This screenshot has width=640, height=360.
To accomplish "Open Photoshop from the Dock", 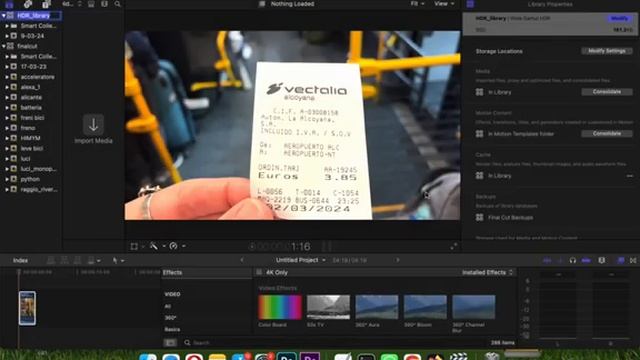I will [287, 357].
